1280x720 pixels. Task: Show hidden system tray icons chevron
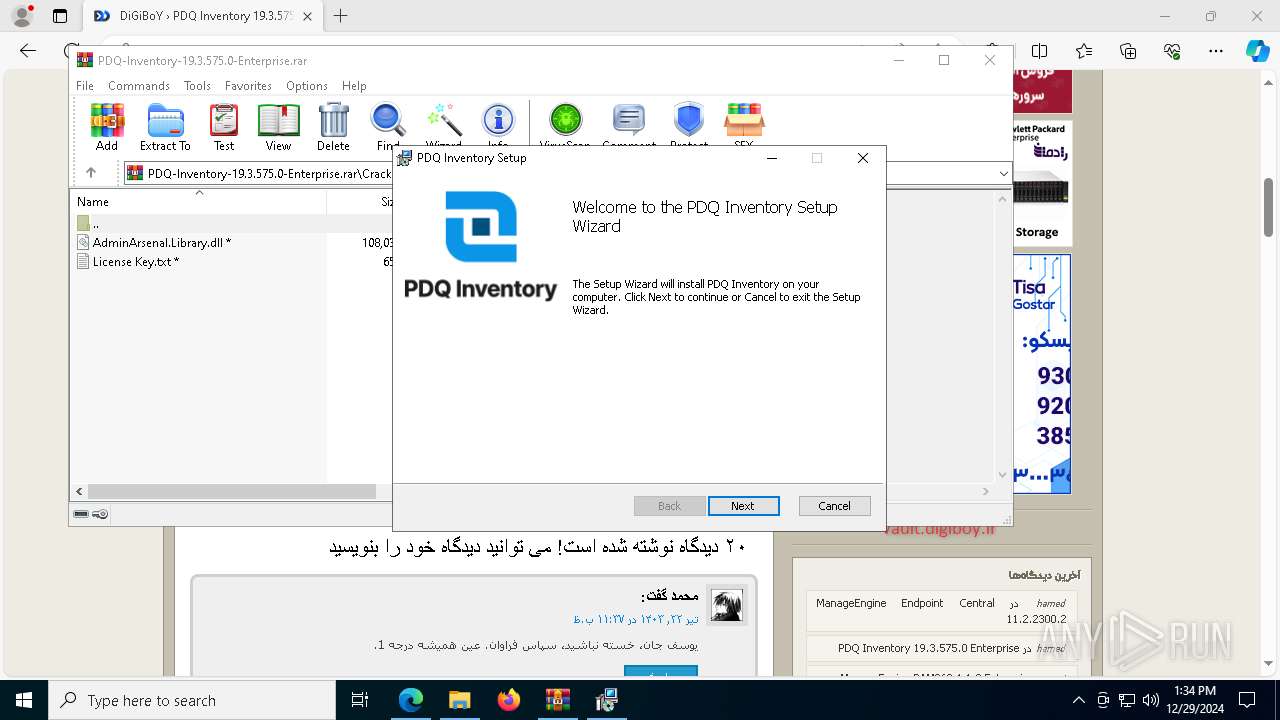click(1078, 700)
